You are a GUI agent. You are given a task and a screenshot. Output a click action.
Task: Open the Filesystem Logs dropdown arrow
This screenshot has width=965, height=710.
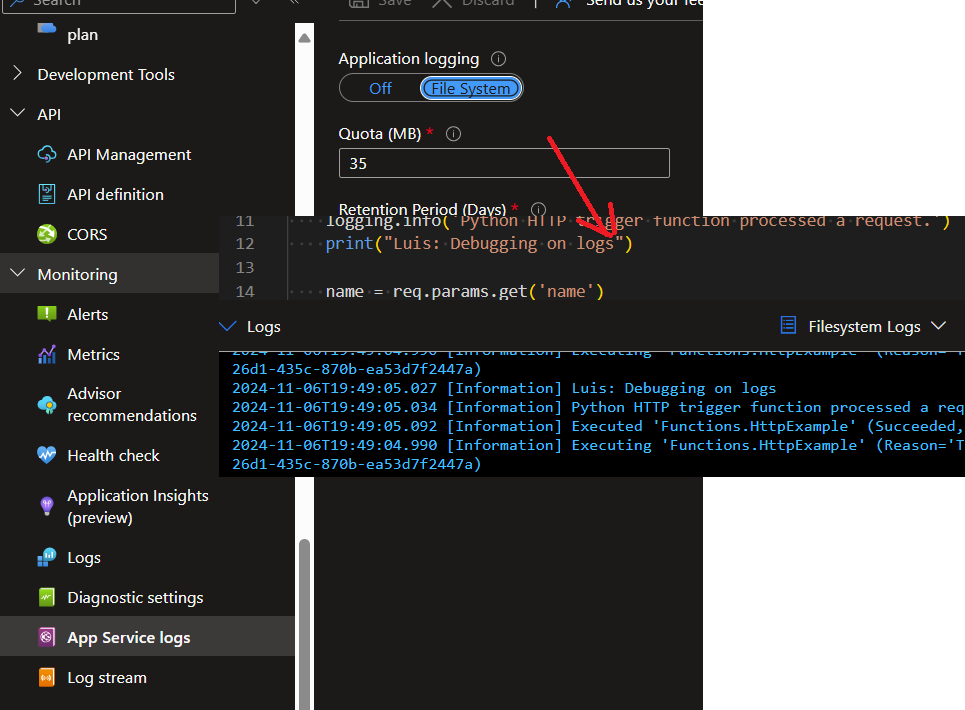tap(939, 325)
